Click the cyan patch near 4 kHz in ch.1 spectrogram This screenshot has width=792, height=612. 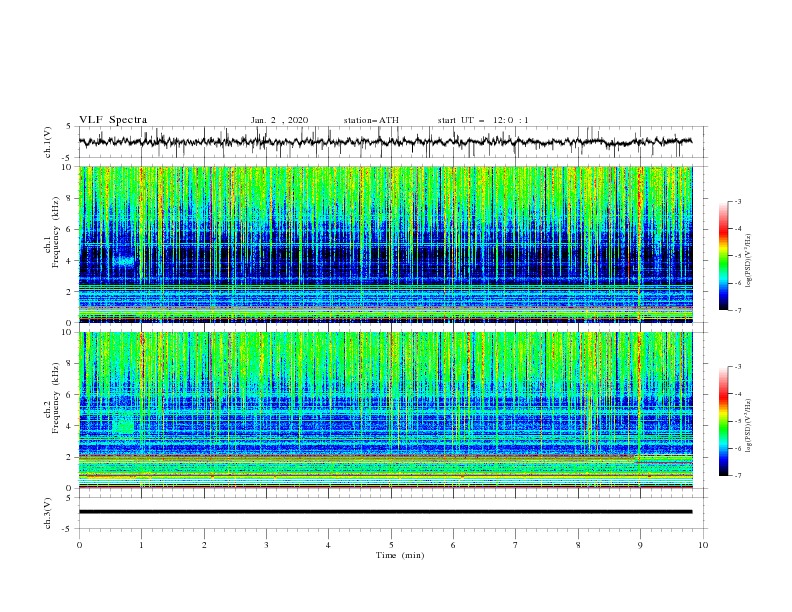click(125, 261)
